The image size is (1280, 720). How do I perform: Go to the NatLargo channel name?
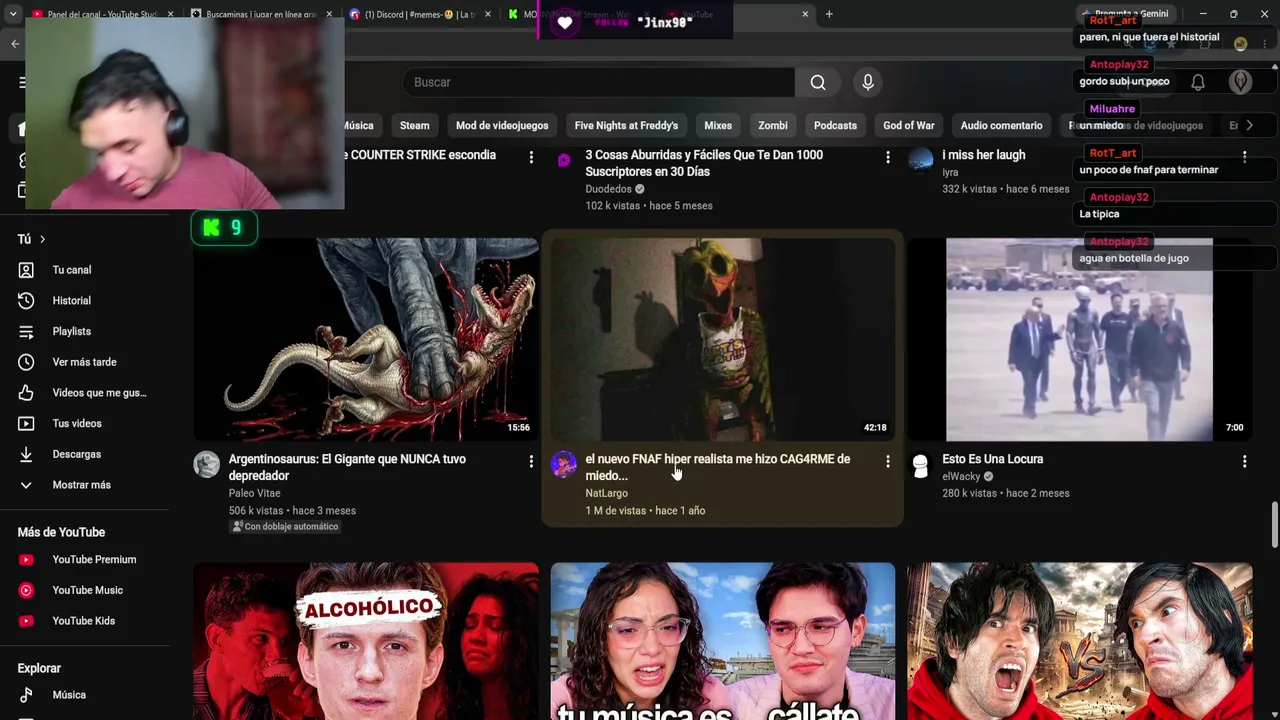click(x=606, y=493)
